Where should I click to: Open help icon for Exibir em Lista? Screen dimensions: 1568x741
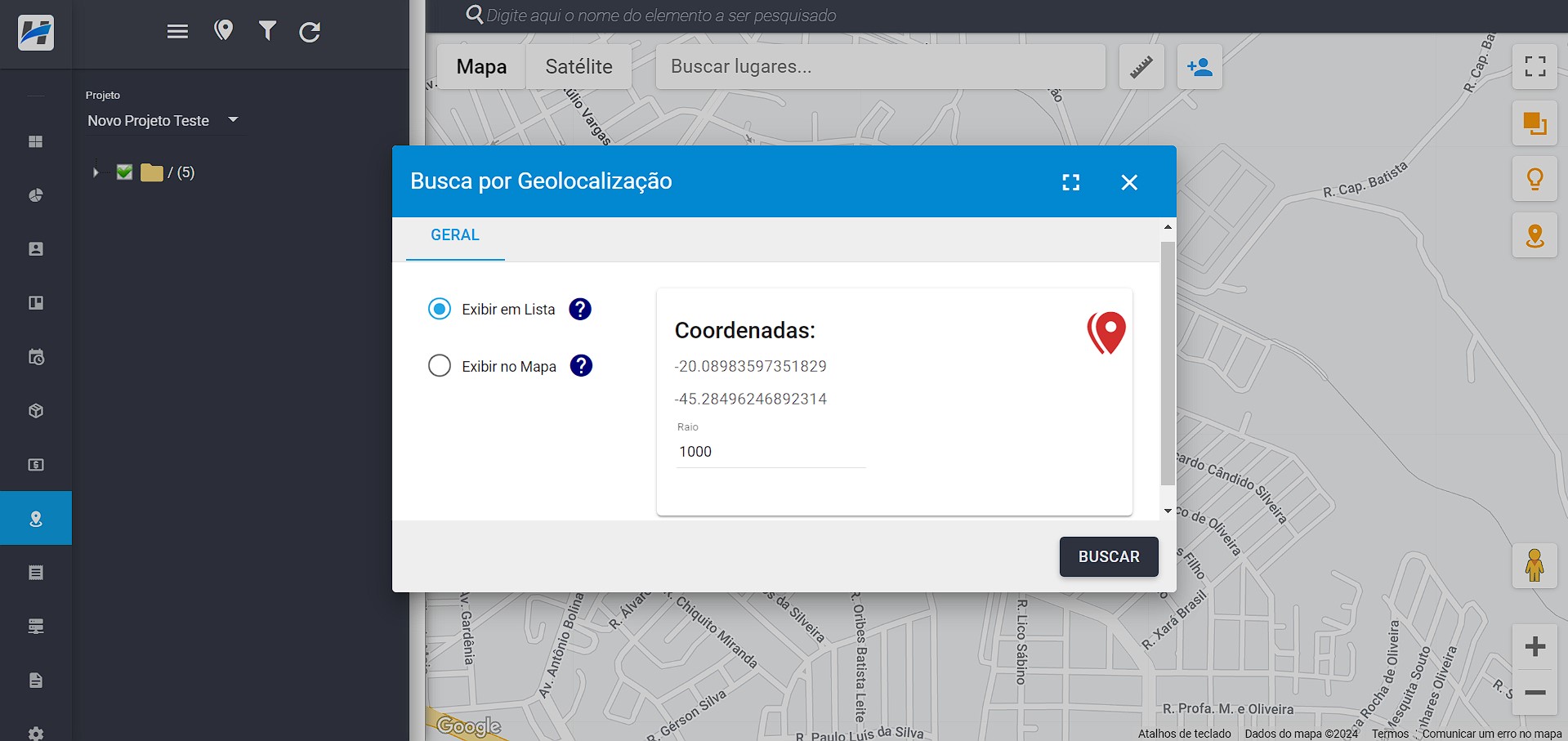[x=580, y=309]
